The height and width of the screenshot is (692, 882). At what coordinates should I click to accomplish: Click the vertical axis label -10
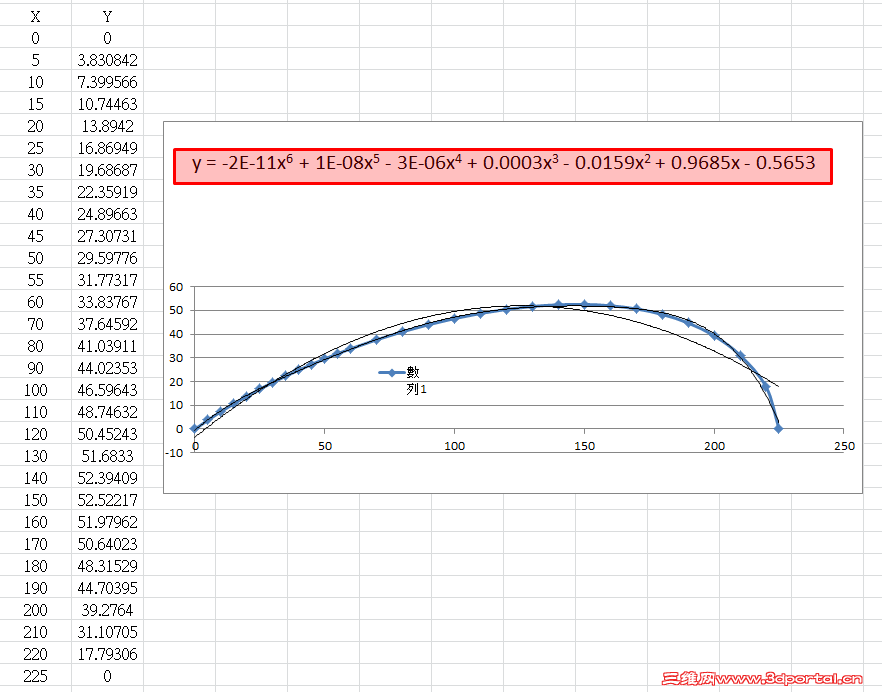[175, 452]
